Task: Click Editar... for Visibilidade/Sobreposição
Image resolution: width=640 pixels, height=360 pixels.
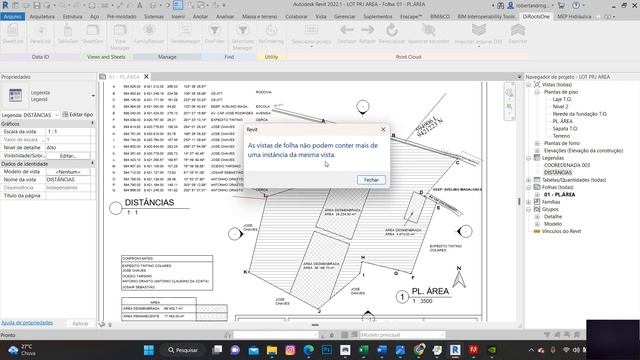Action: tap(68, 156)
